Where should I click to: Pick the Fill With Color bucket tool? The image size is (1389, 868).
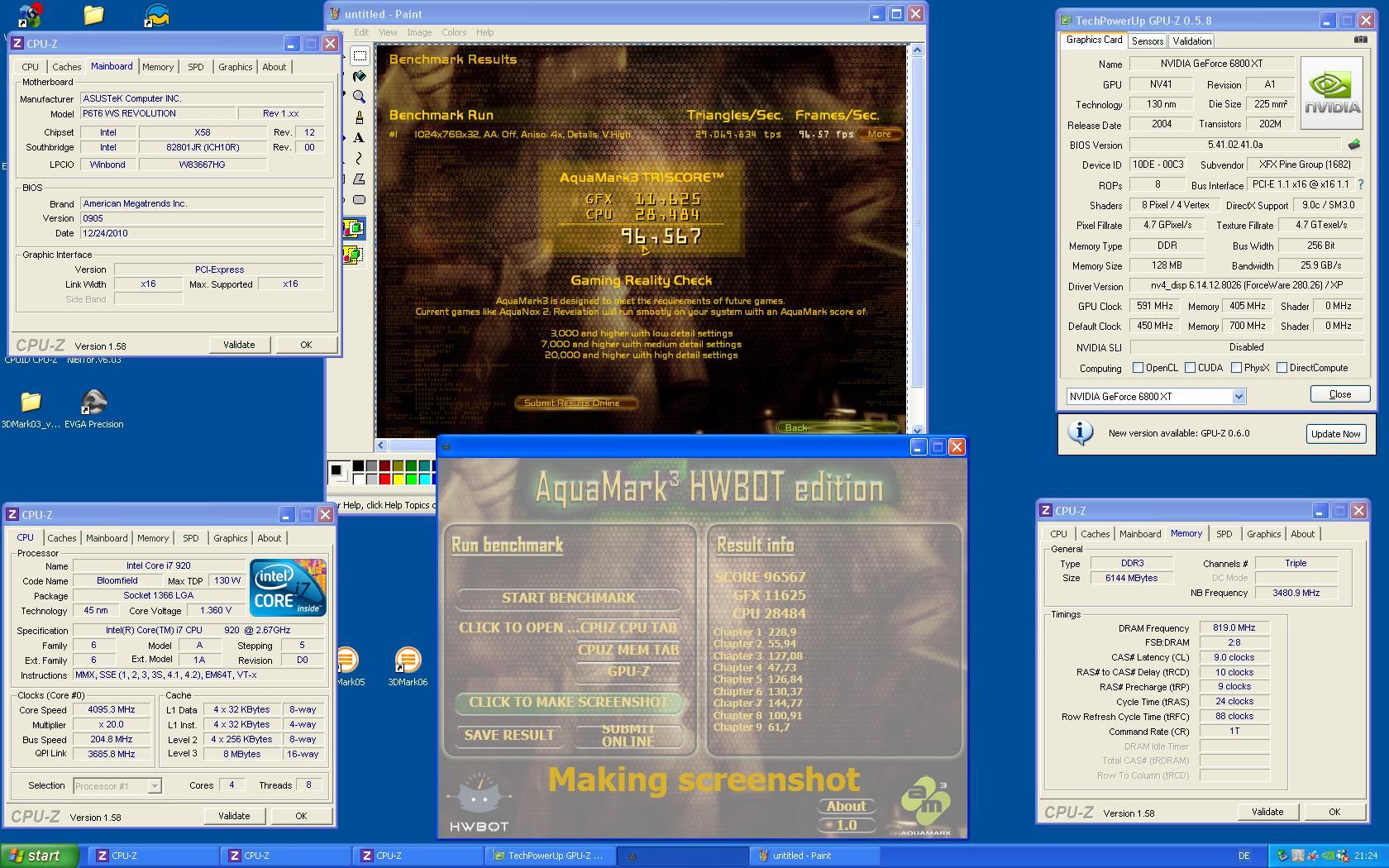click(x=360, y=76)
